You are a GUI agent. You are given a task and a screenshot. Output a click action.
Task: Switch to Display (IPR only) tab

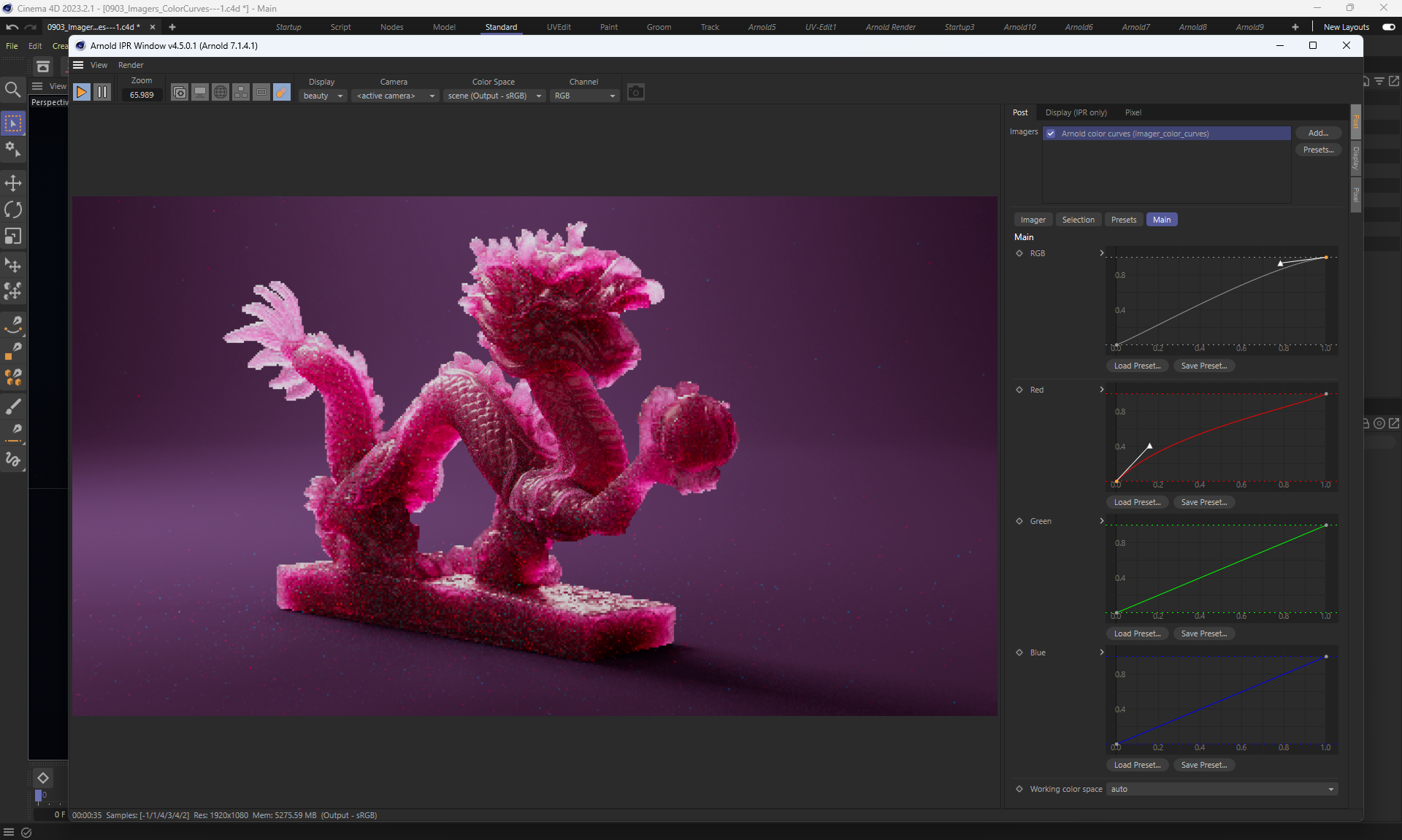pos(1076,112)
